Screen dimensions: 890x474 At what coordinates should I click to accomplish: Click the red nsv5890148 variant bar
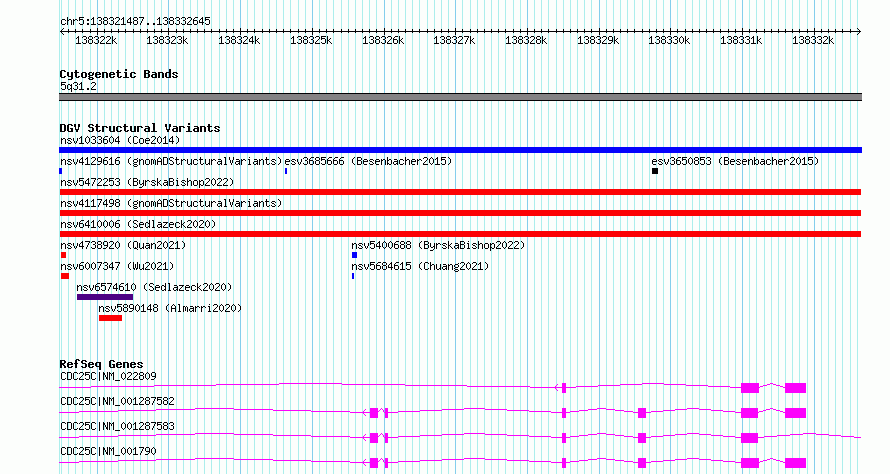tap(110, 318)
